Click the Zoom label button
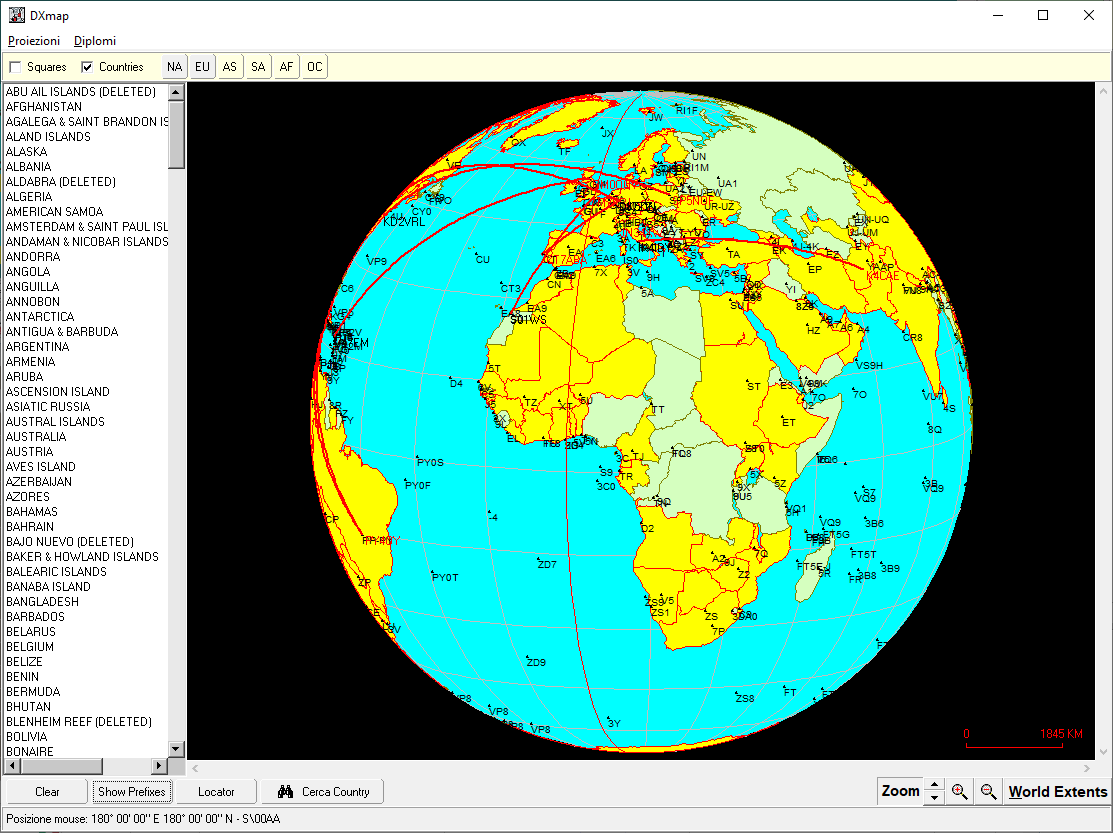1113x833 pixels. click(x=900, y=791)
